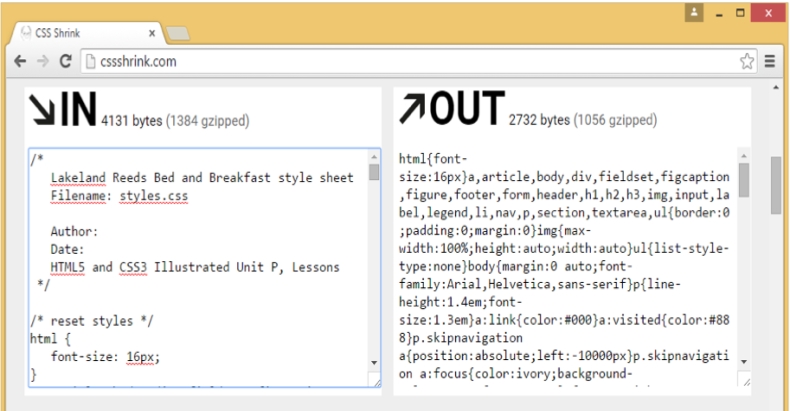Click the 'html{font-' line in output
The image size is (790, 411).
[433, 159]
